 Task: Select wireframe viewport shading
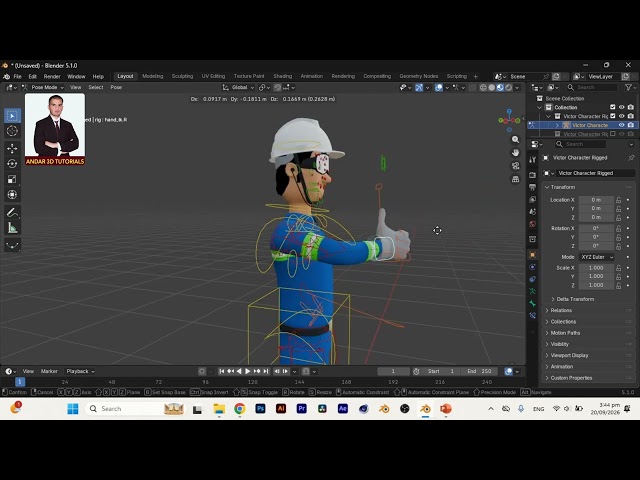tap(483, 87)
